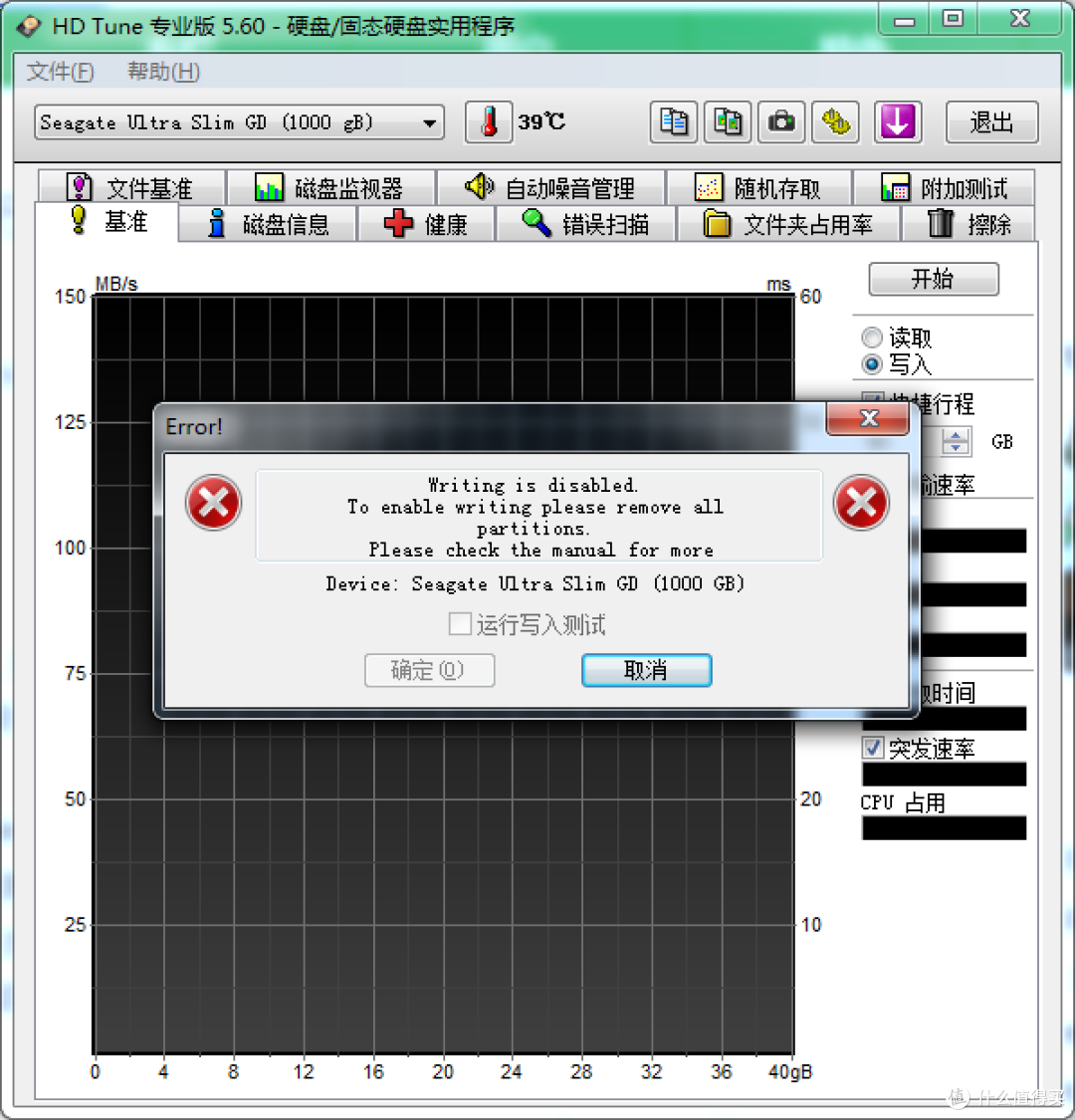Open the 文件基准 tab

click(x=131, y=188)
